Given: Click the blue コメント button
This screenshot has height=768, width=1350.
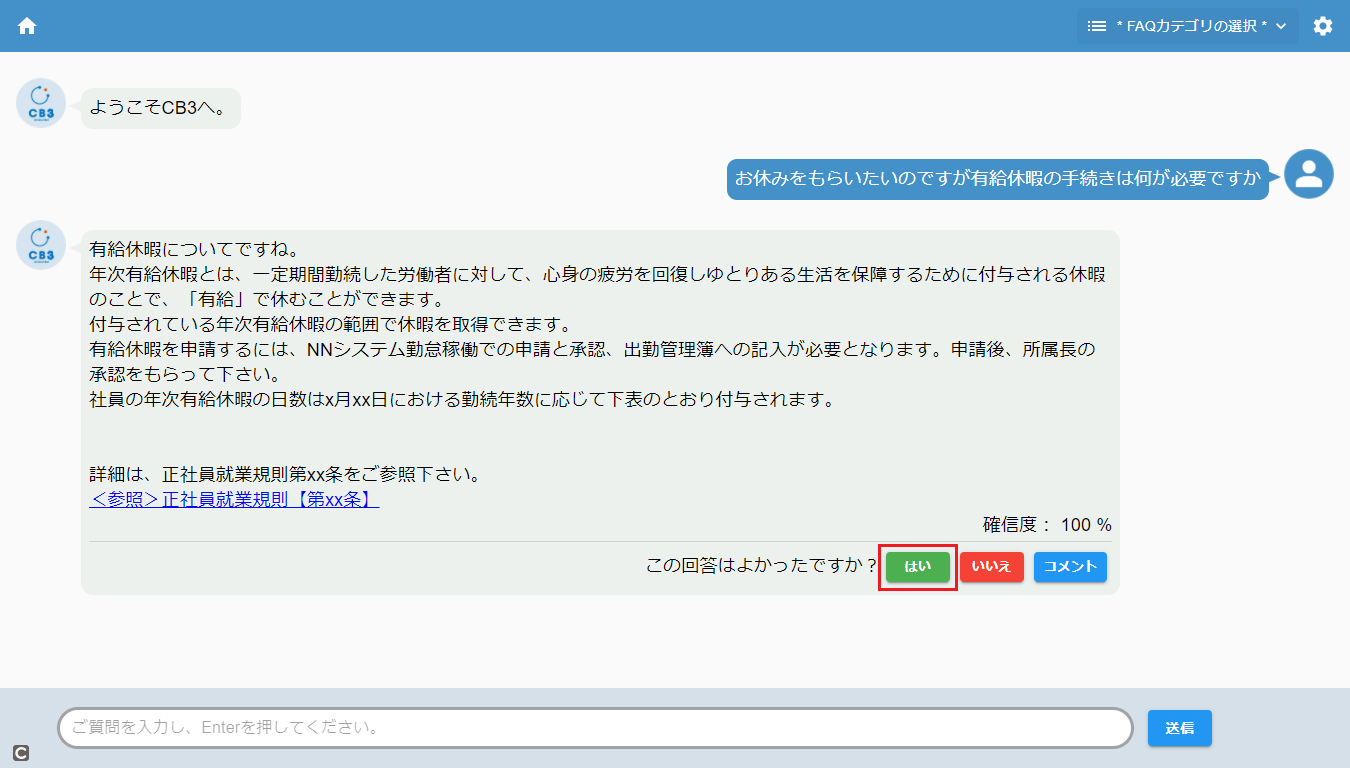Looking at the screenshot, I should [1070, 567].
